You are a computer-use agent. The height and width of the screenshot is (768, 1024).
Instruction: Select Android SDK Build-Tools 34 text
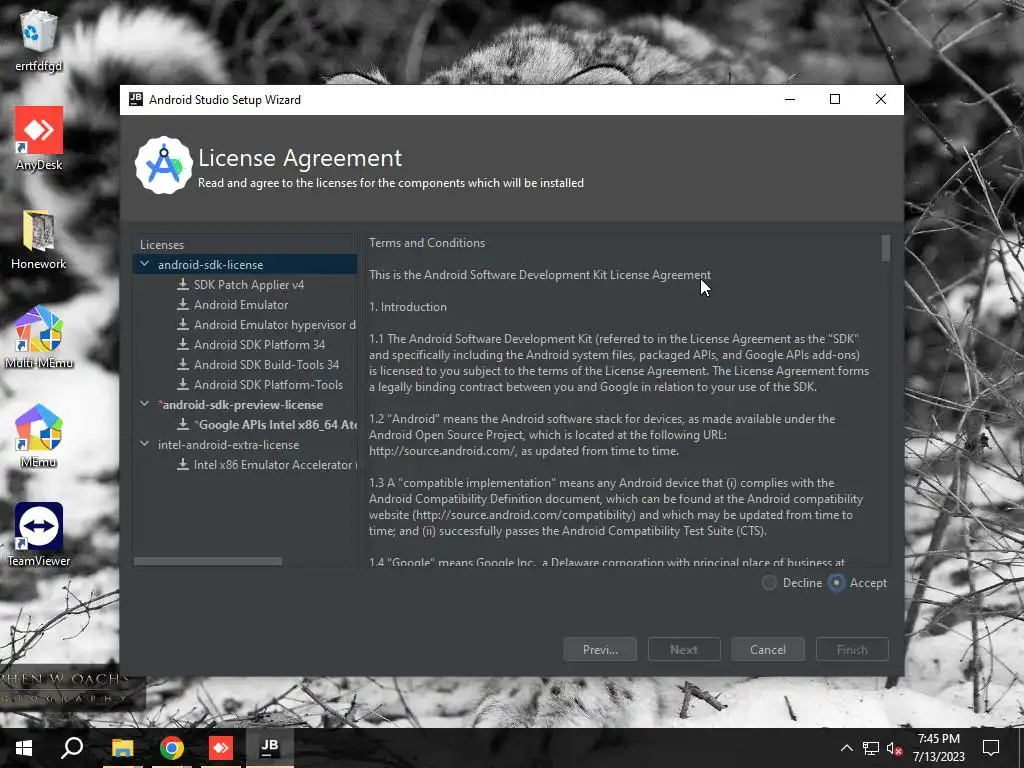click(x=266, y=364)
